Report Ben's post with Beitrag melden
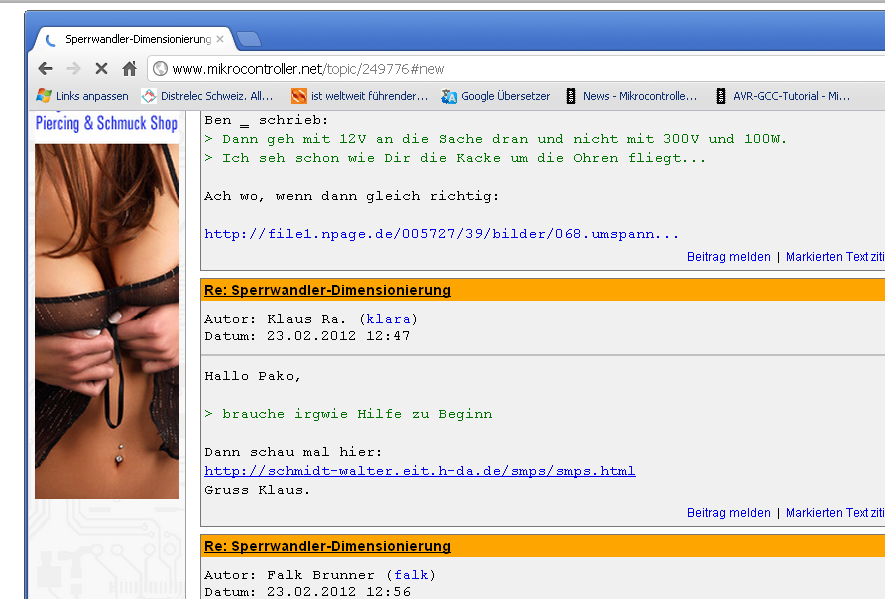Image resolution: width=885 pixels, height=599 pixels. [x=729, y=257]
